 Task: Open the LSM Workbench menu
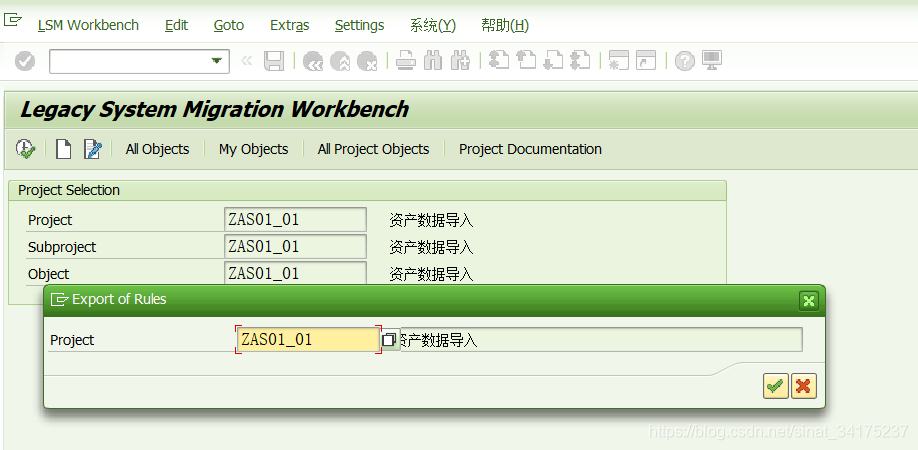coord(88,25)
